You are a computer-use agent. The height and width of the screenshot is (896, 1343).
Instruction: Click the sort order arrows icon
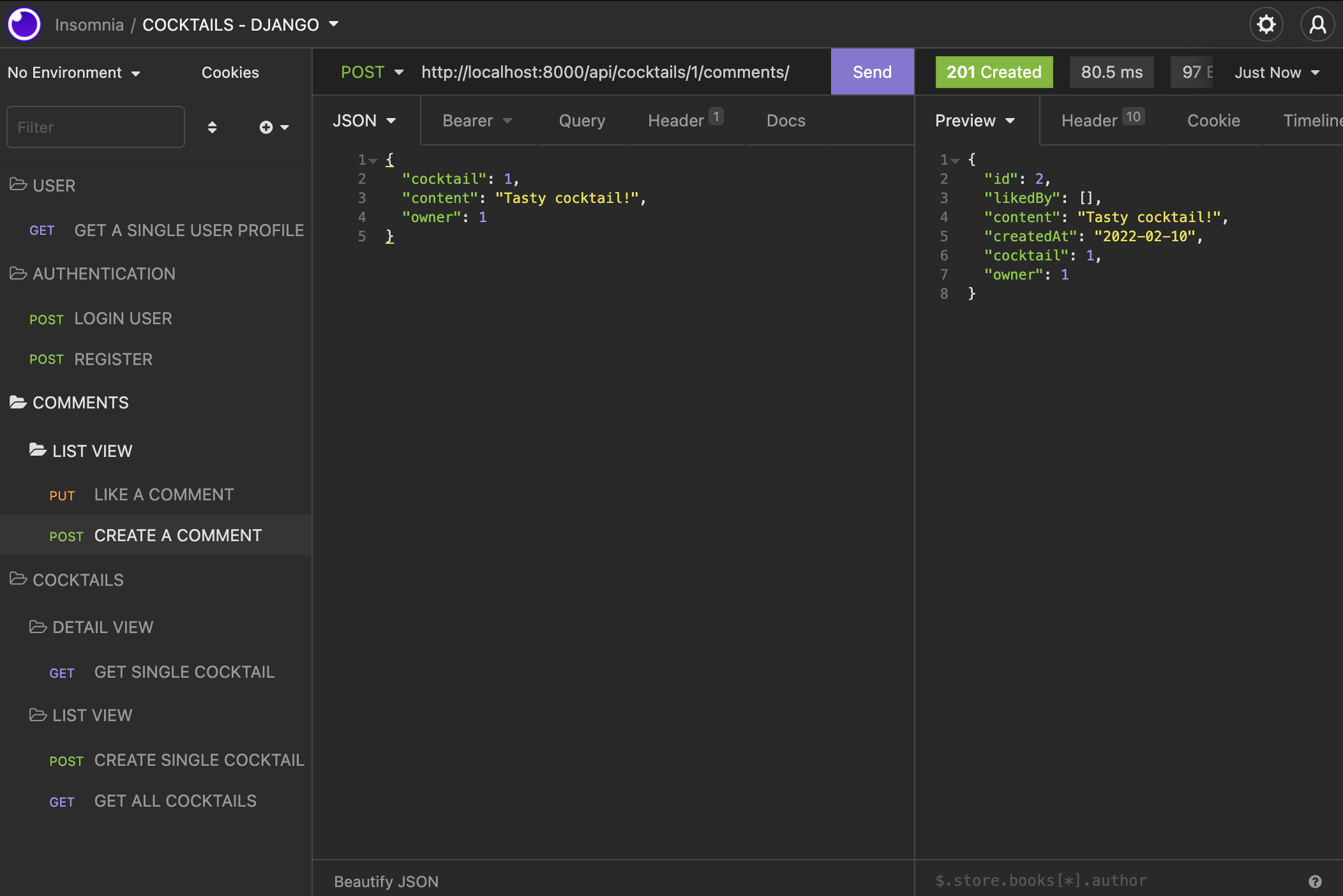click(212, 128)
